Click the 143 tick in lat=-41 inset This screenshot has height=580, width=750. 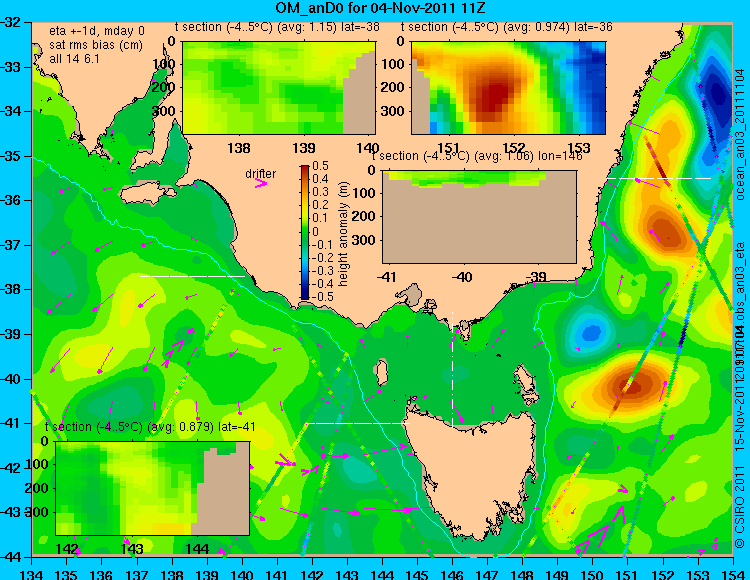pyautogui.click(x=132, y=548)
